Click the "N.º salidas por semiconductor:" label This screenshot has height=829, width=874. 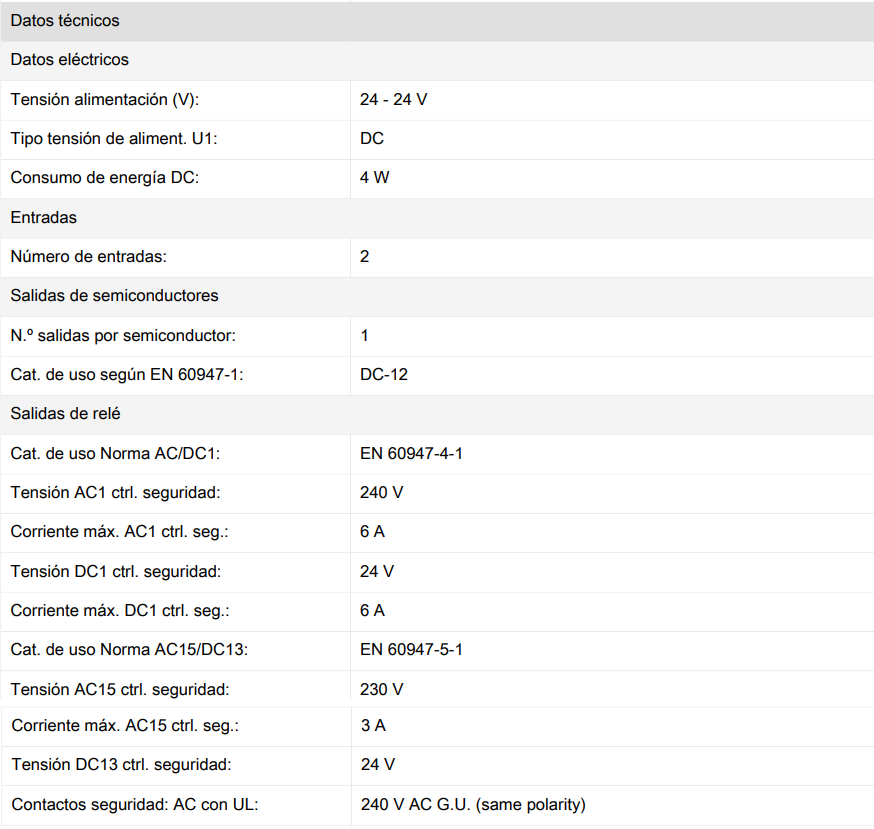pos(123,336)
